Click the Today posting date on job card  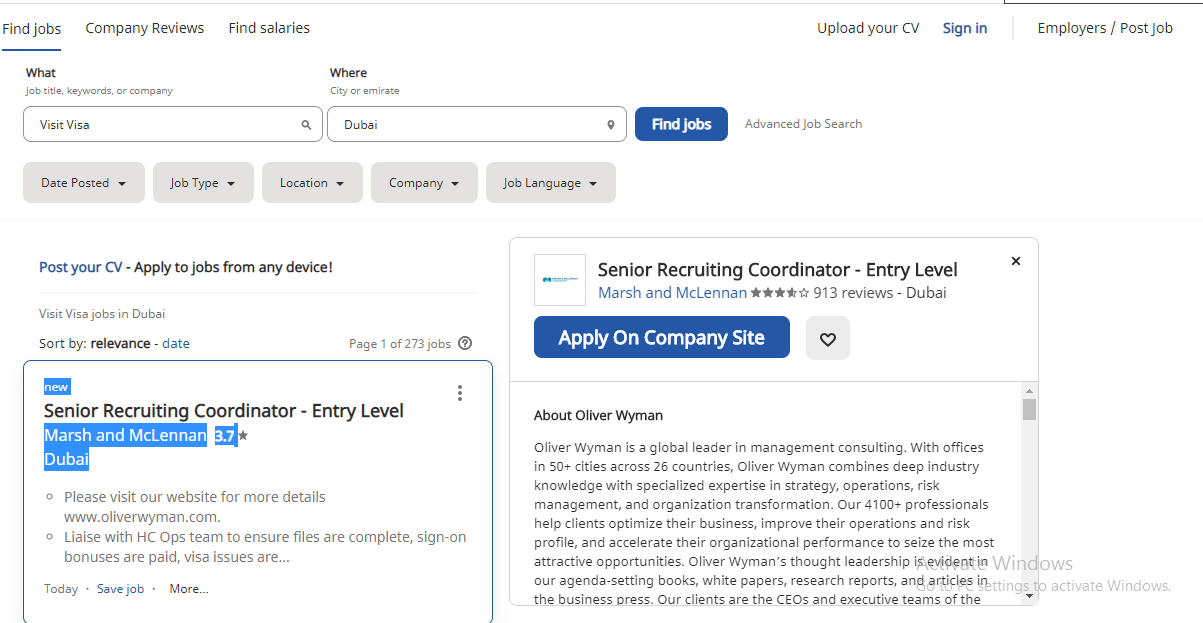pyautogui.click(x=61, y=589)
